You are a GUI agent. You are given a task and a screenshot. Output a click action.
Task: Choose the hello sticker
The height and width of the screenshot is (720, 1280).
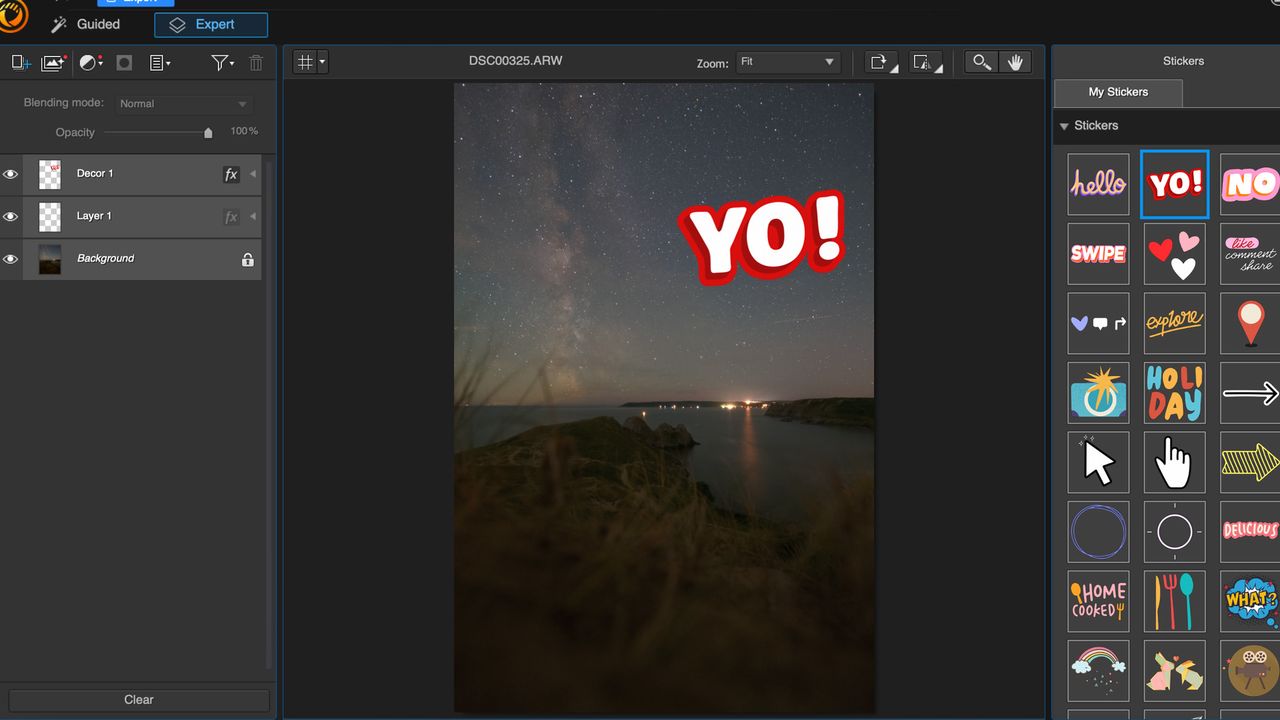click(1098, 184)
